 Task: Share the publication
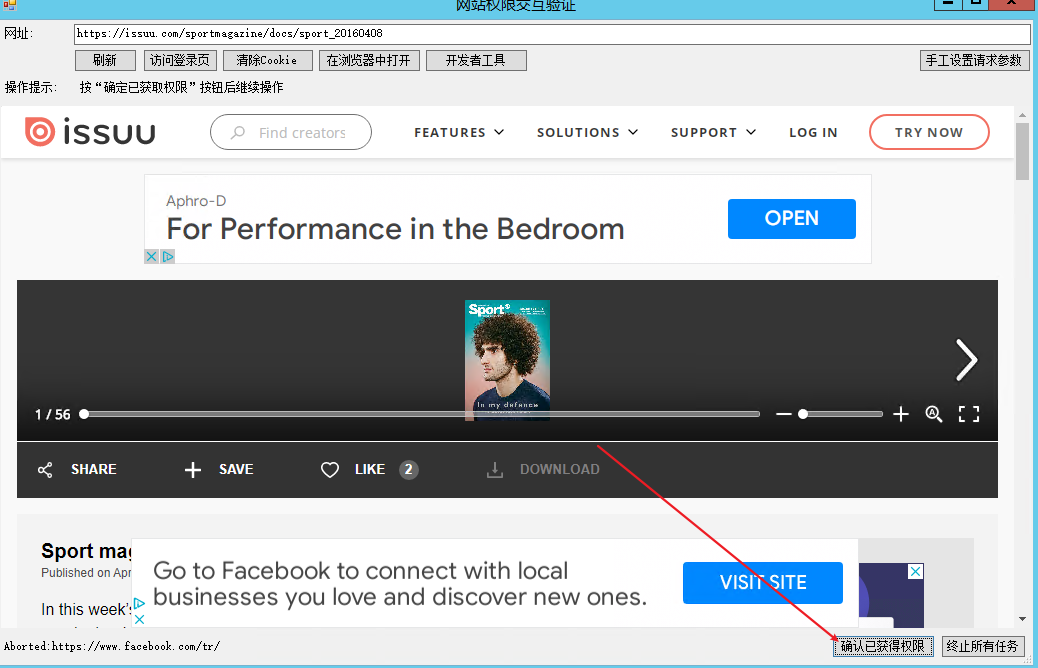[x=77, y=469]
